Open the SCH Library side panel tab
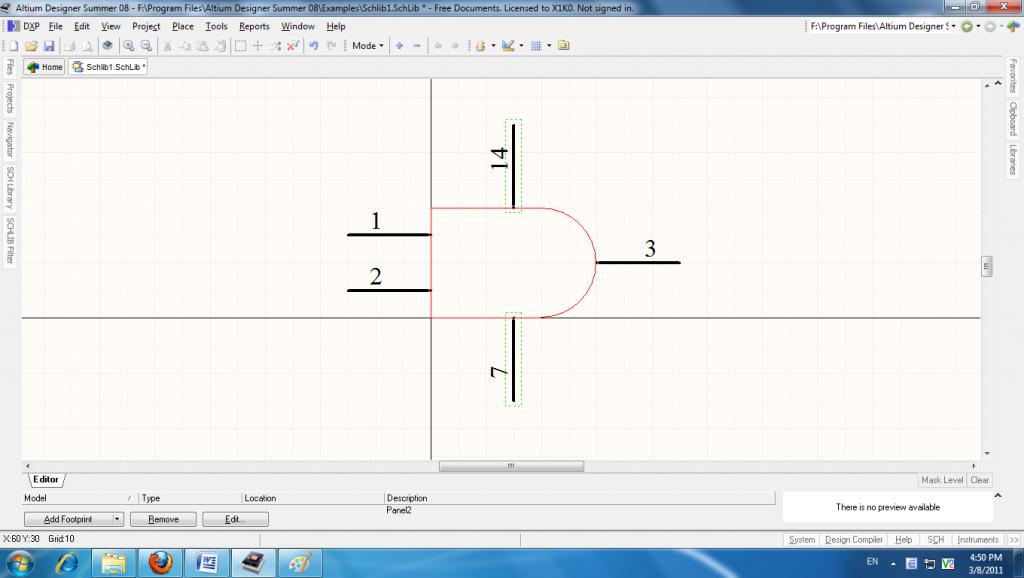 pos(10,187)
